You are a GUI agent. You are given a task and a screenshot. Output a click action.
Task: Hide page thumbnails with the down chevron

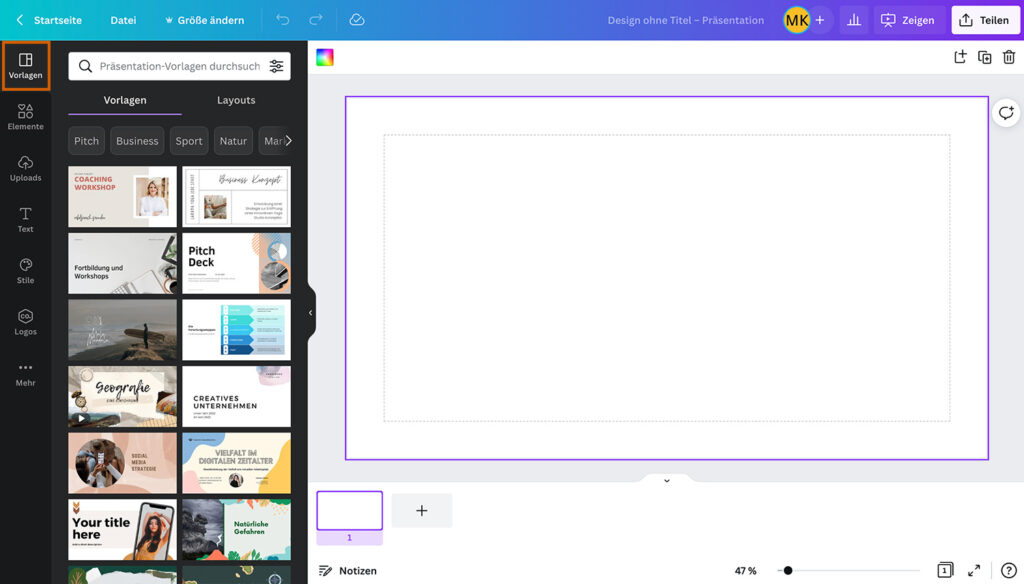(667, 481)
